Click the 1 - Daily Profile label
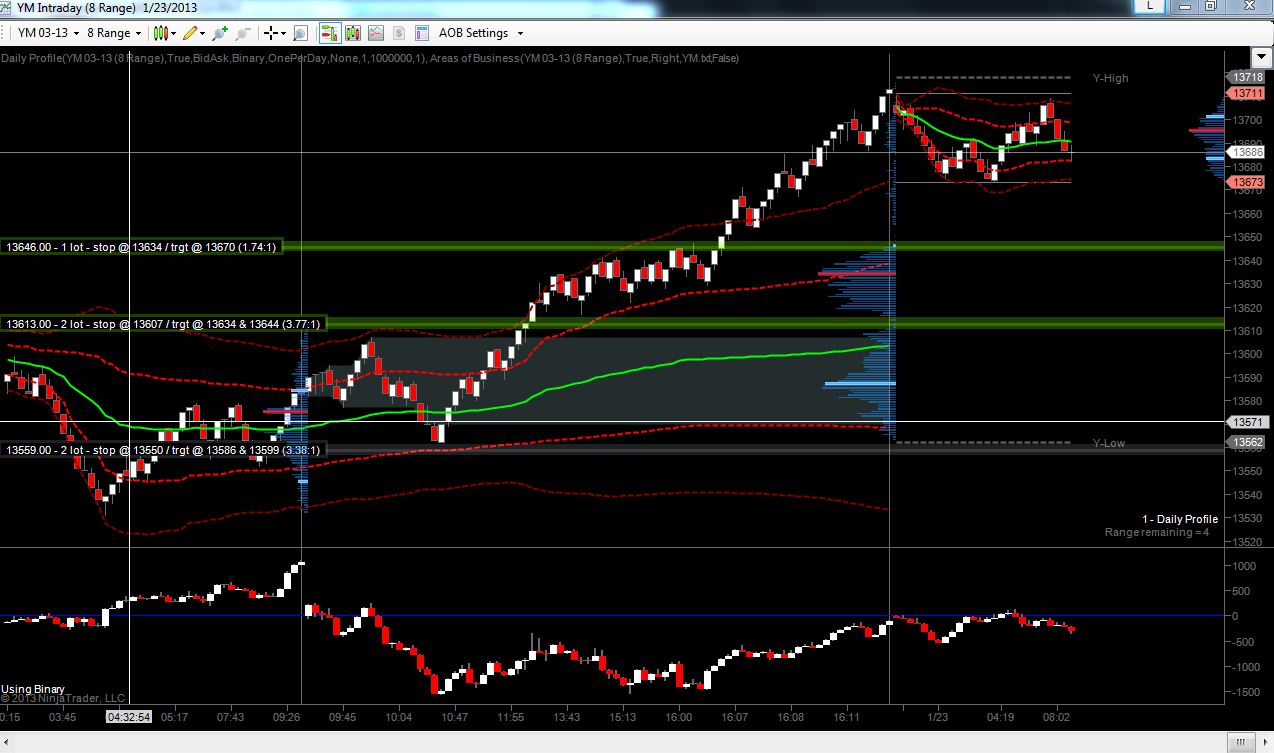Screen dimensions: 1274x753 coord(1180,519)
